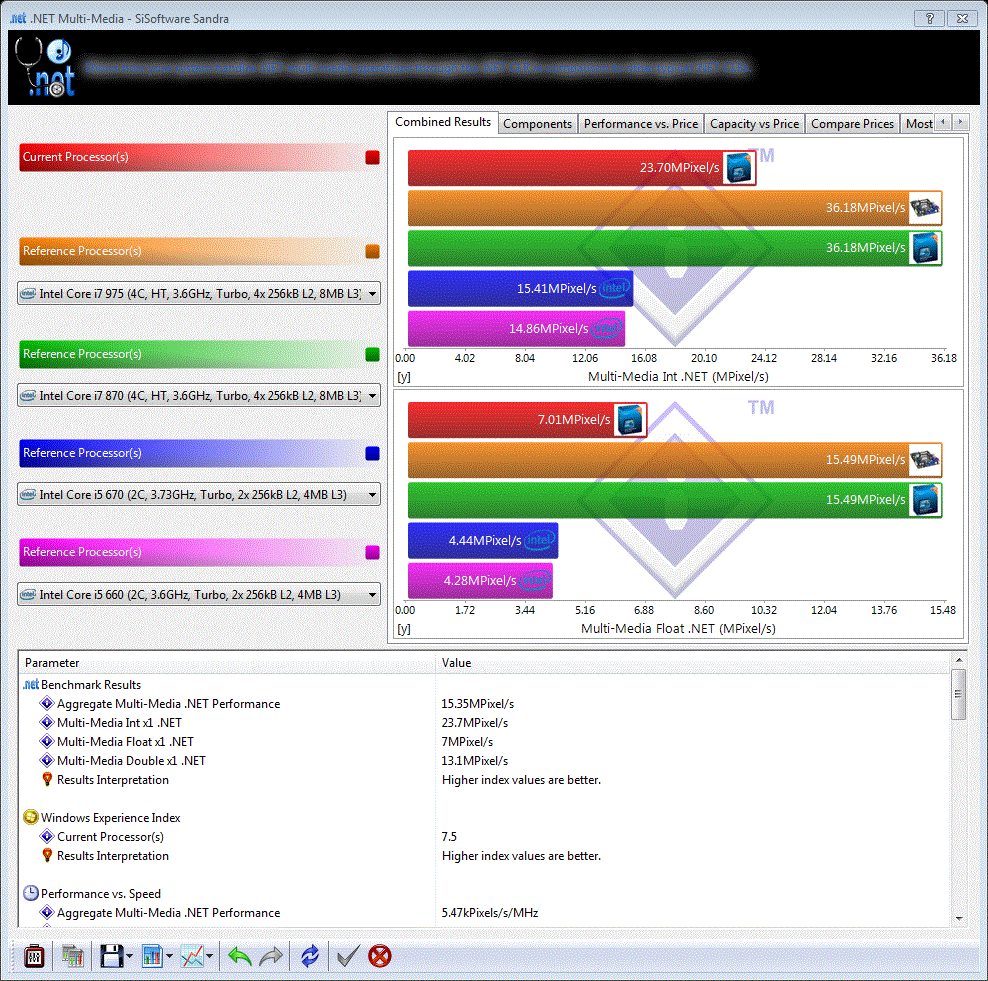Viewport: 988px width, 981px height.
Task: Click the [y] axis label of Multi-Media Float chart
Action: click(404, 629)
